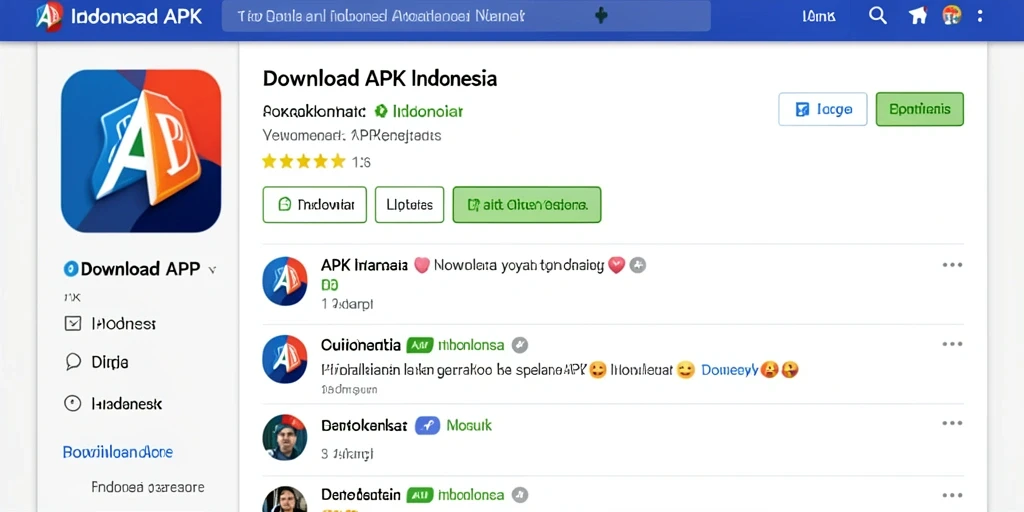The image size is (1024, 512).
Task: Click the grey badge in APK Iramaia row
Action: (x=638, y=265)
